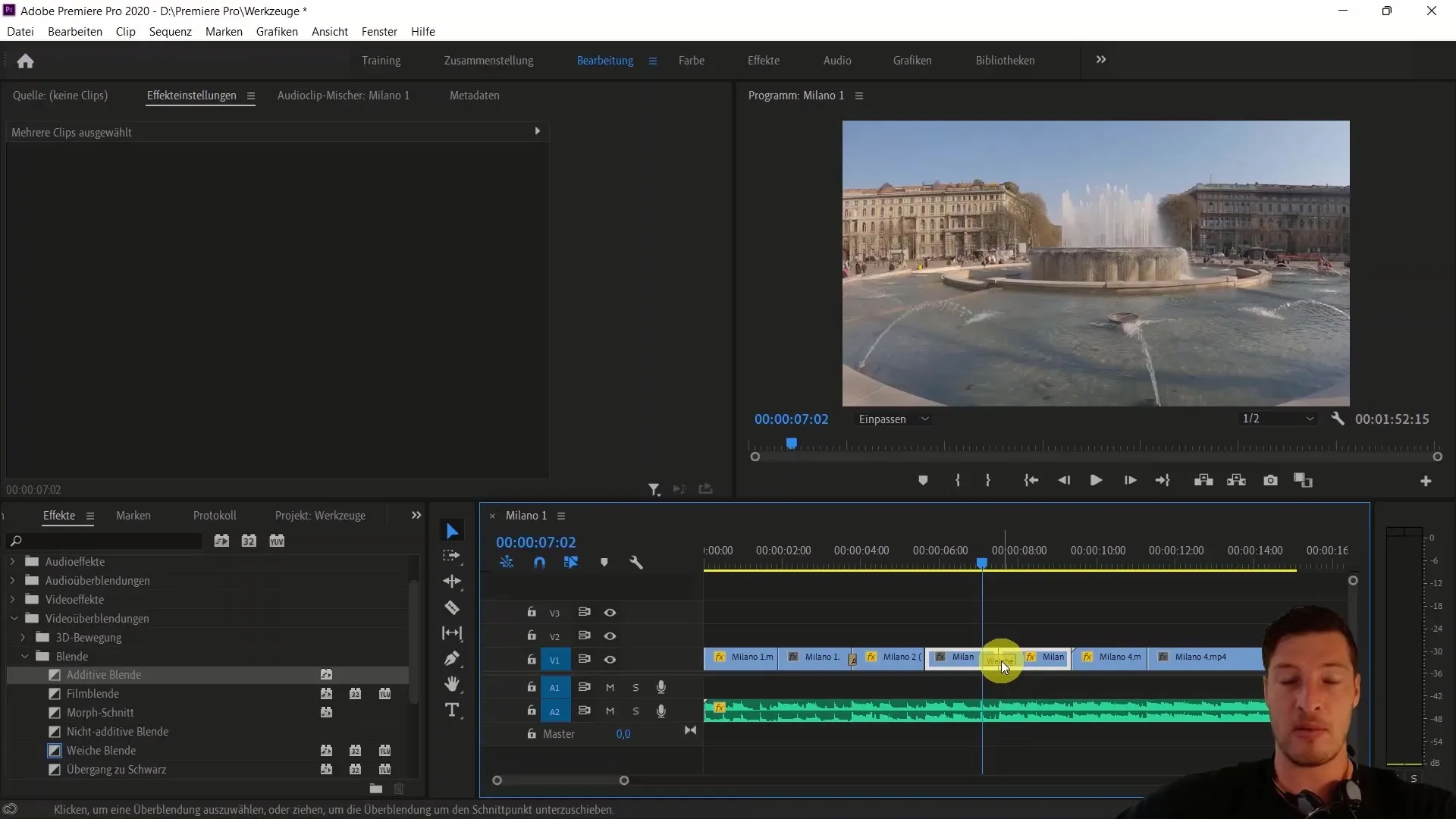Open the Sequenz menu
Image resolution: width=1456 pixels, height=819 pixels.
[x=171, y=32]
